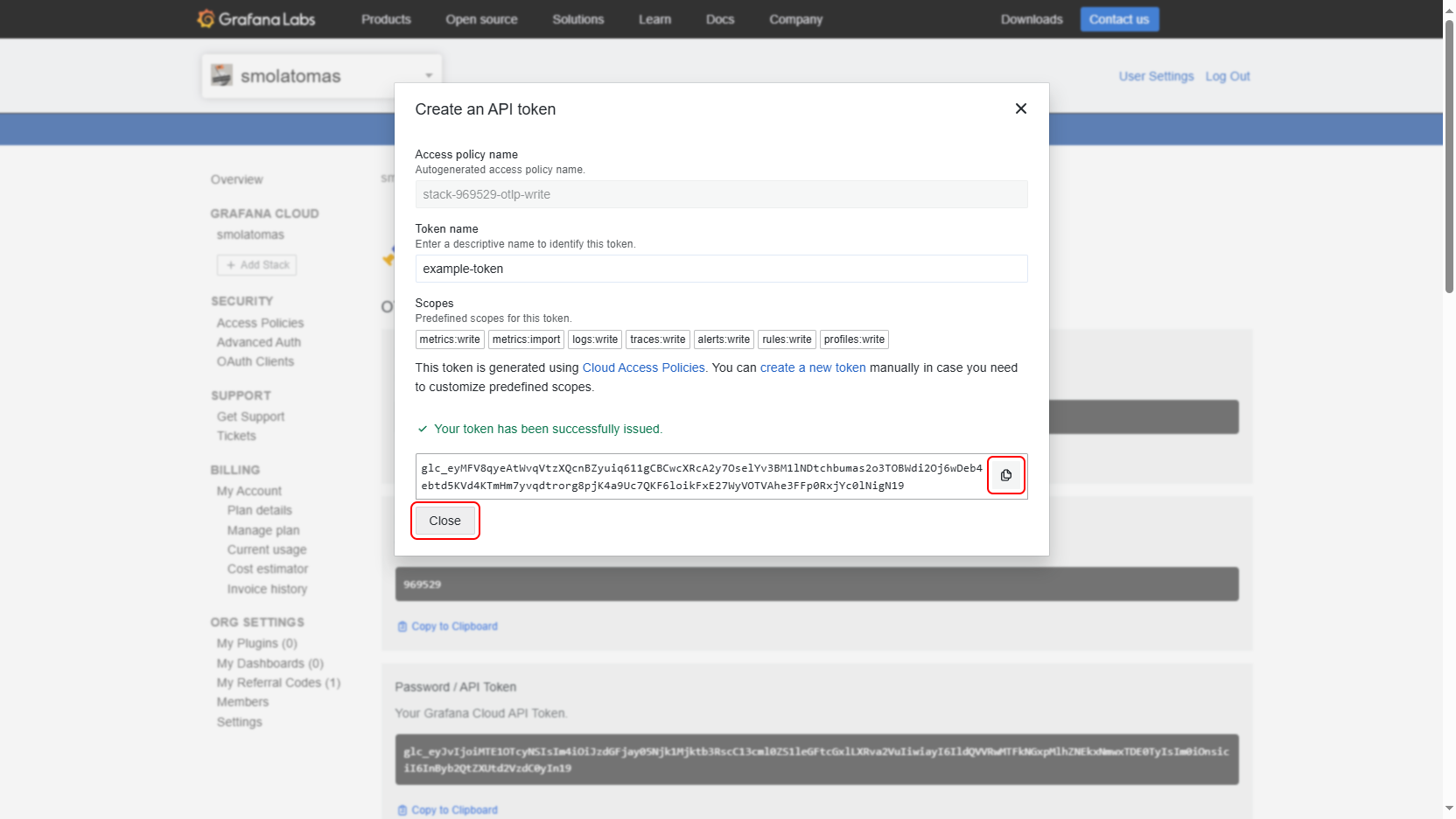Click the scrollbar down arrow
The image size is (1456, 819).
(1449, 809)
